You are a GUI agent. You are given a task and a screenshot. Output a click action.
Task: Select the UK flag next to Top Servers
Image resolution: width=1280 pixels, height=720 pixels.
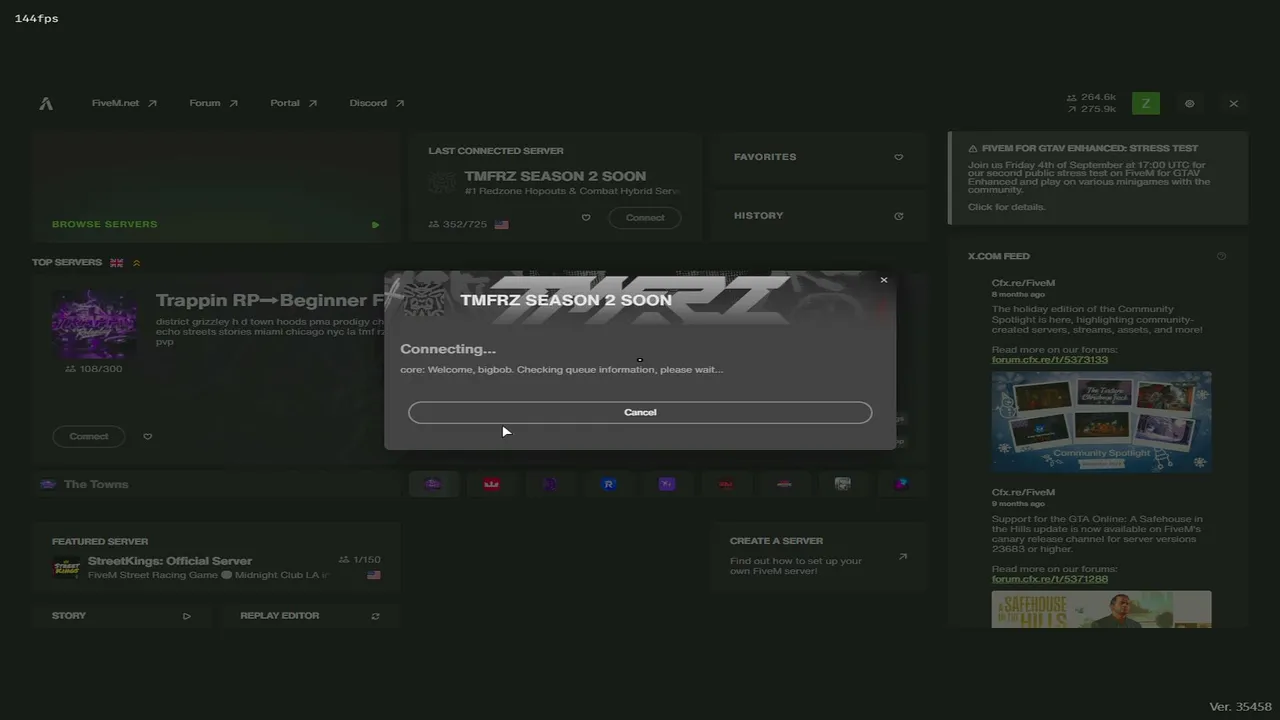117,263
